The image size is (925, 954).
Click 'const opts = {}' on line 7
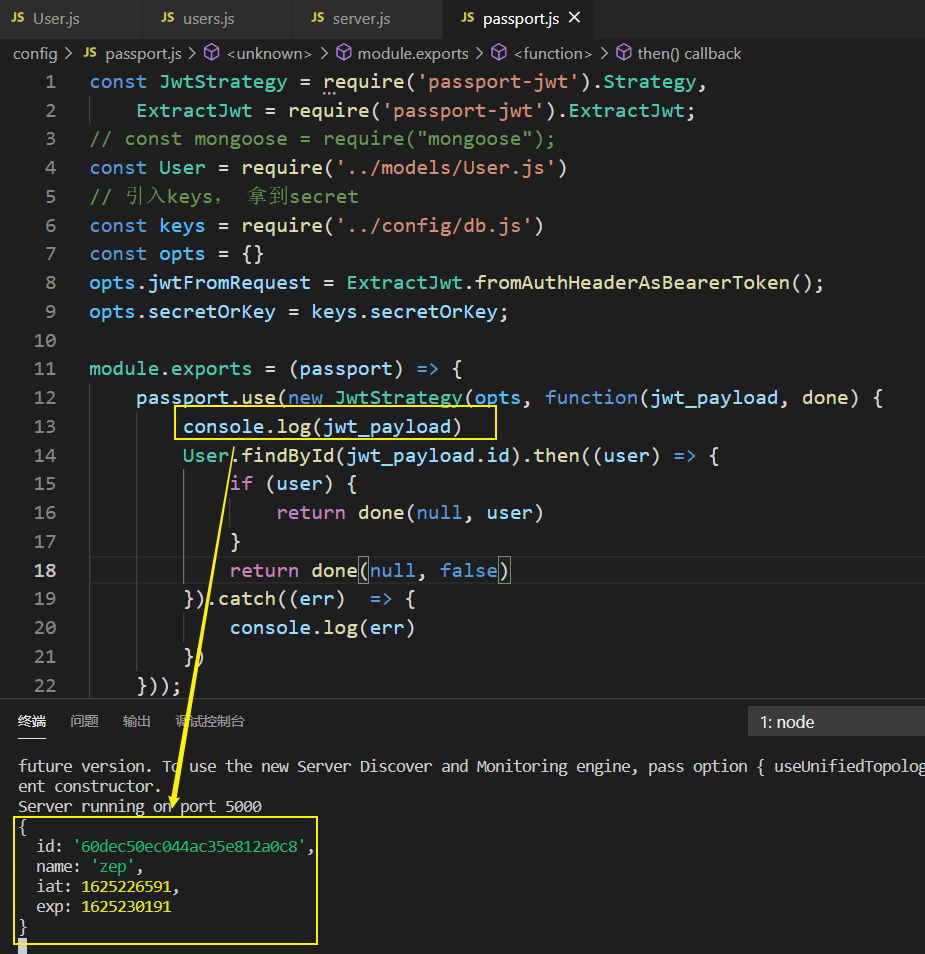click(176, 254)
